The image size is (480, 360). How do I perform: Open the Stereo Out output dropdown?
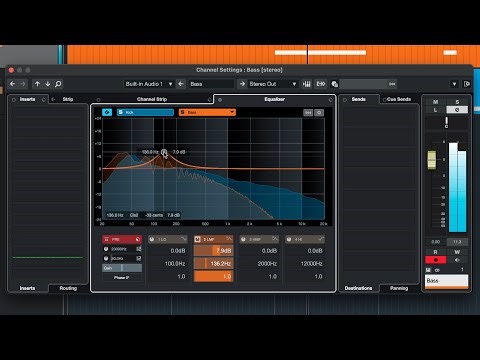click(273, 84)
